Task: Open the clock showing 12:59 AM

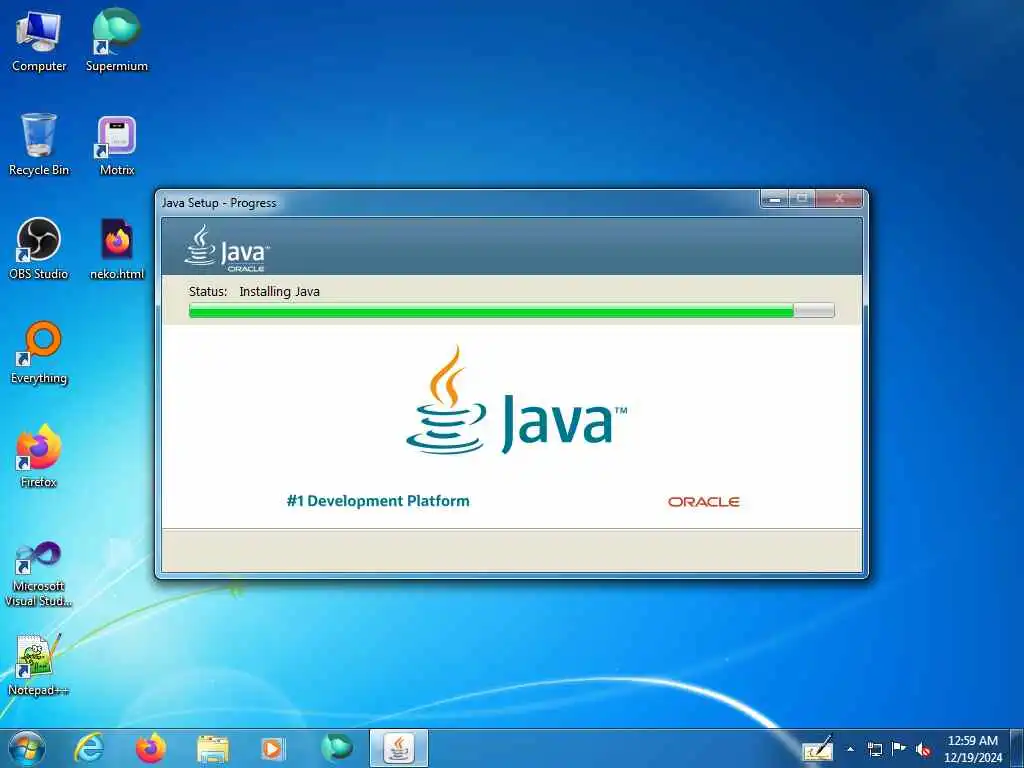Action: click(973, 749)
